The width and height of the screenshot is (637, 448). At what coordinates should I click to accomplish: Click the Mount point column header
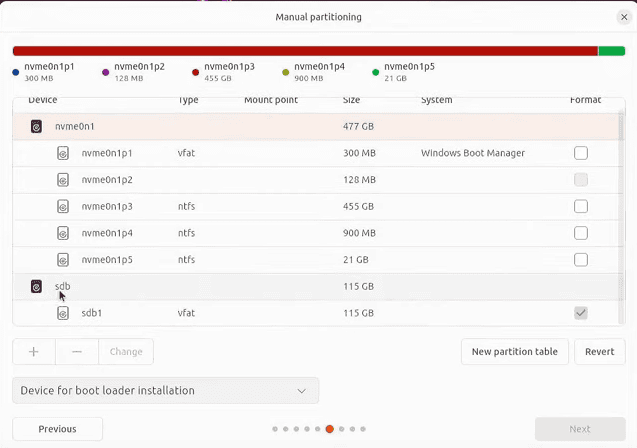tap(271, 100)
